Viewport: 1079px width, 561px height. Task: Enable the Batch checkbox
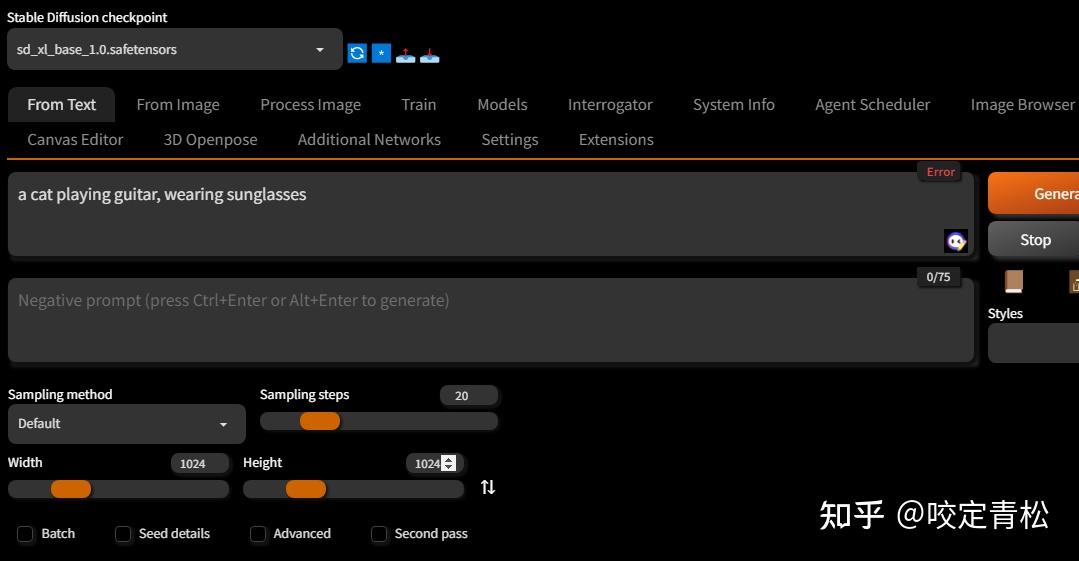pos(26,534)
